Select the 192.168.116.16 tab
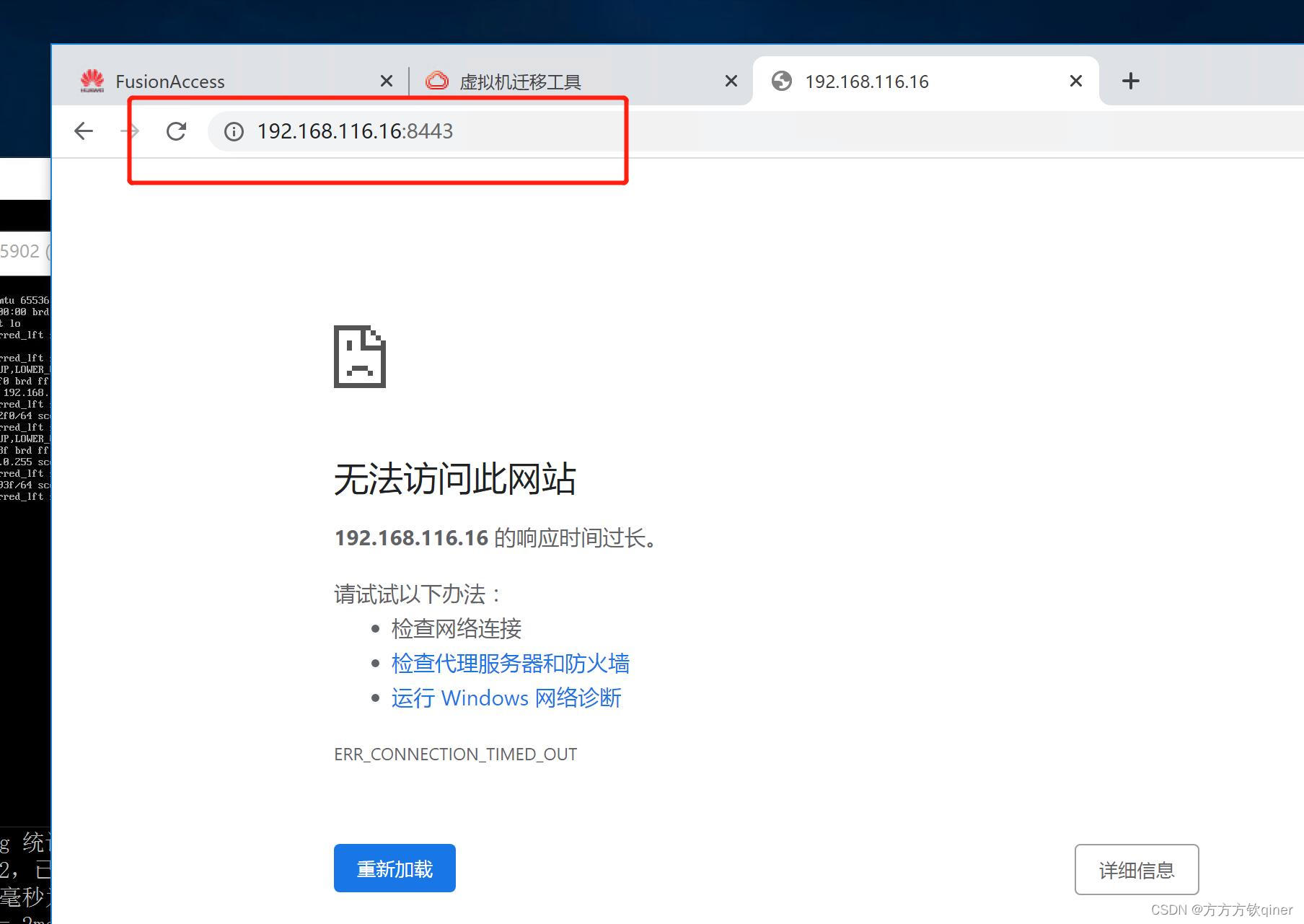 (x=925, y=82)
